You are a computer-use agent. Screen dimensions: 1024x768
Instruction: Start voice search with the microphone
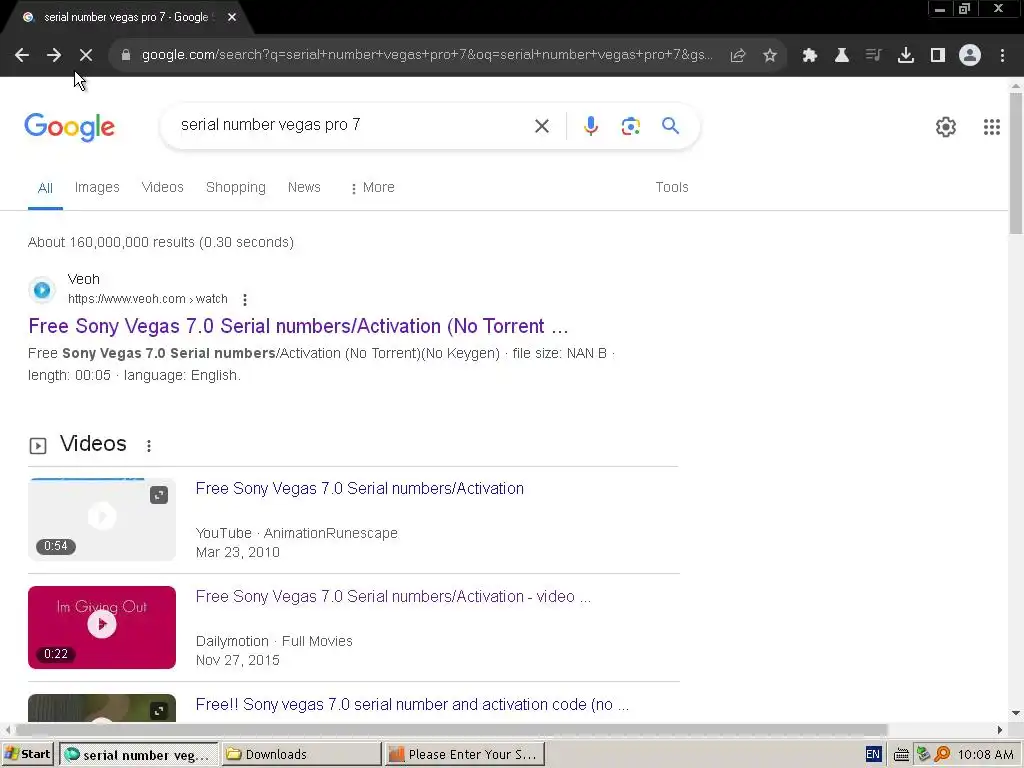tap(591, 126)
